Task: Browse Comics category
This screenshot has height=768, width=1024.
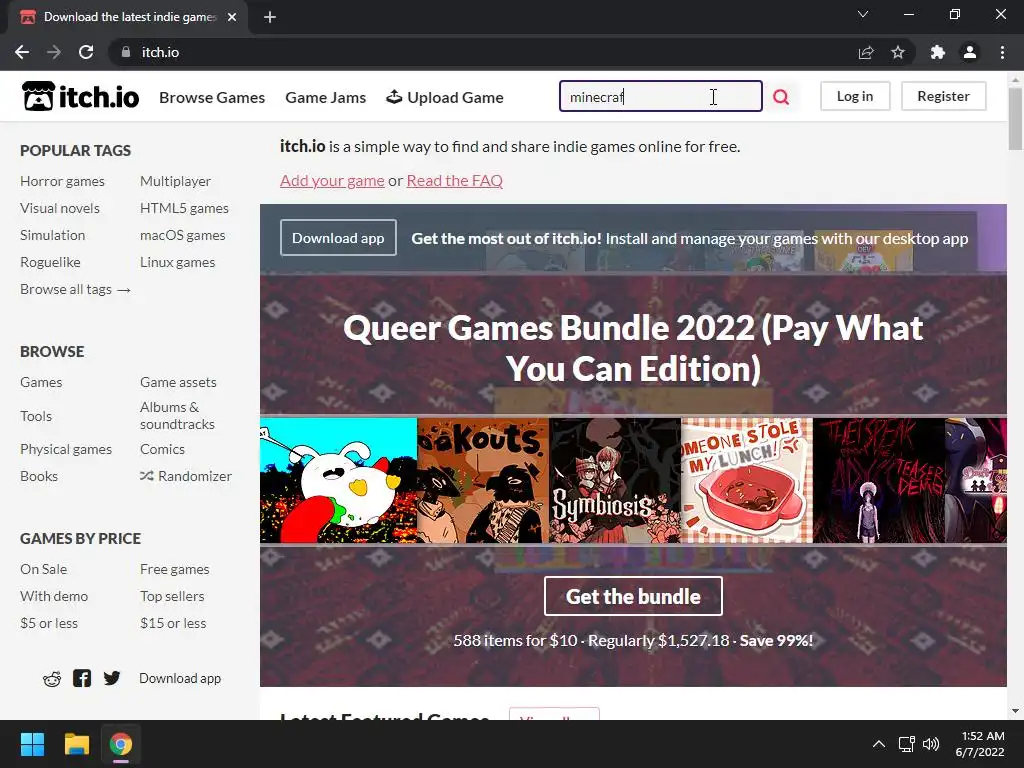Action: [x=163, y=449]
